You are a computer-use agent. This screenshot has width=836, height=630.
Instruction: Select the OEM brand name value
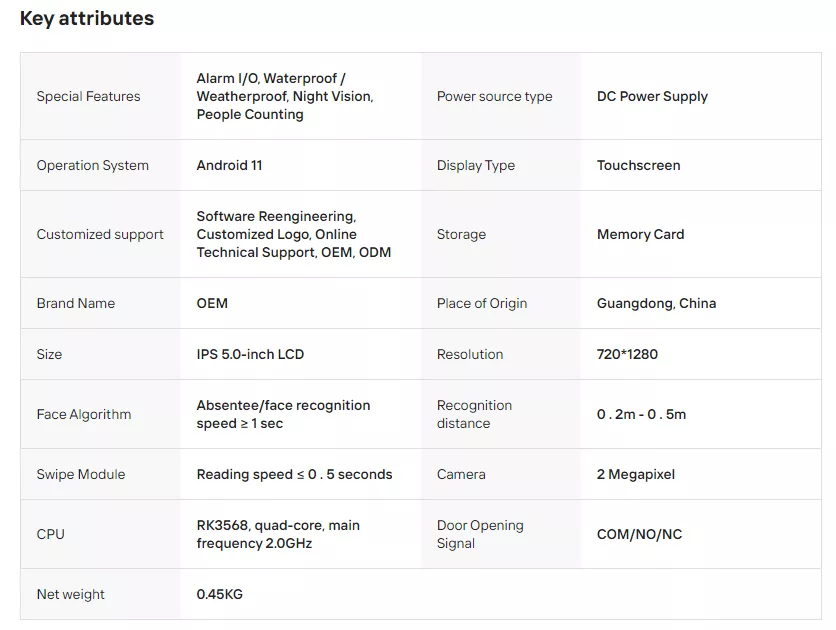point(212,303)
